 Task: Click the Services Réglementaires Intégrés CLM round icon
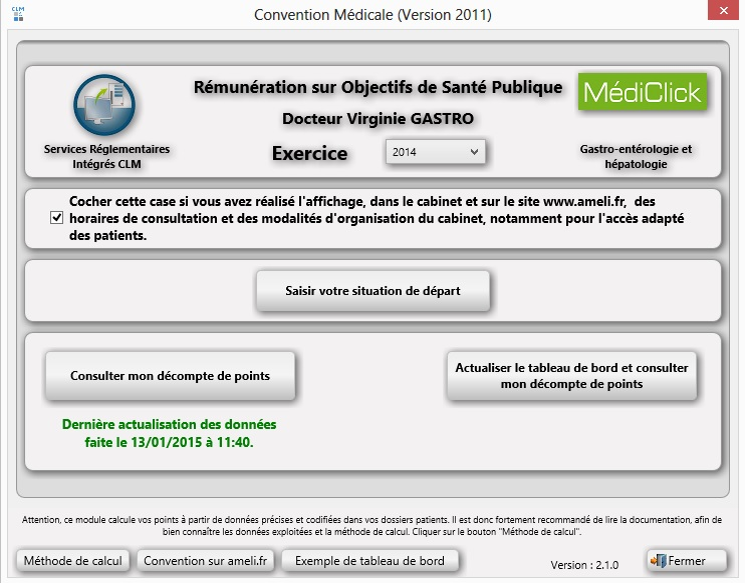click(x=105, y=105)
